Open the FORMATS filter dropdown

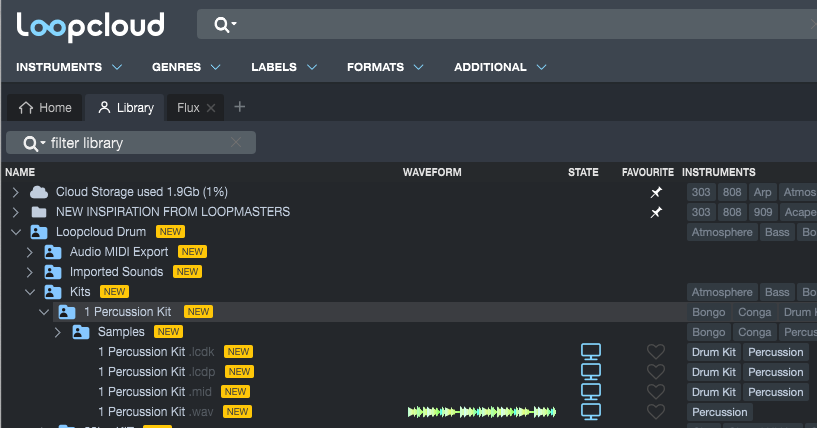tap(385, 67)
